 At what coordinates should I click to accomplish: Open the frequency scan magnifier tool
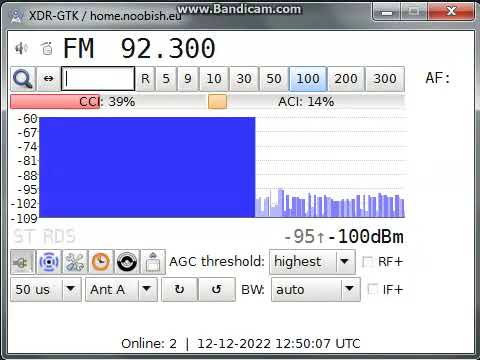[x=23, y=79]
